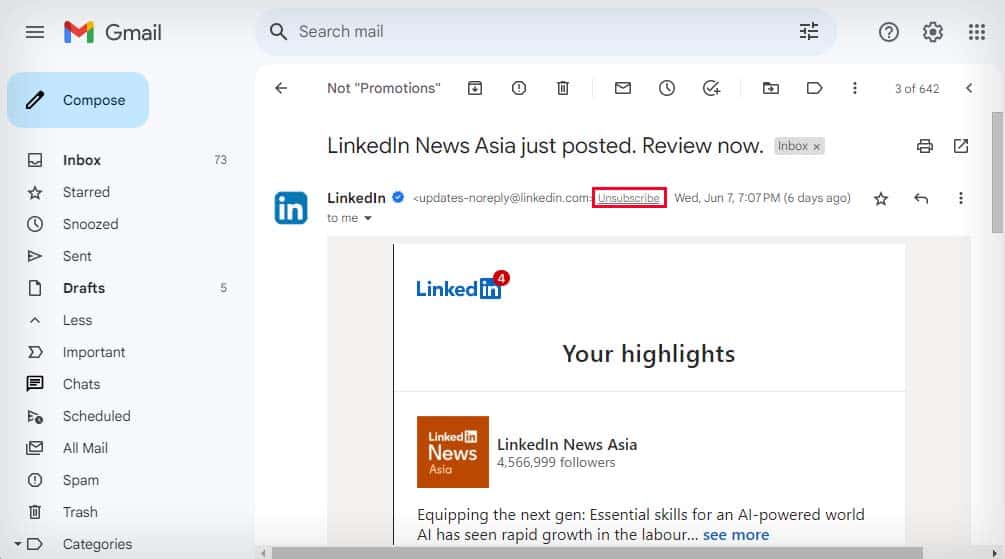Open the main menu hamburger icon

tap(35, 31)
